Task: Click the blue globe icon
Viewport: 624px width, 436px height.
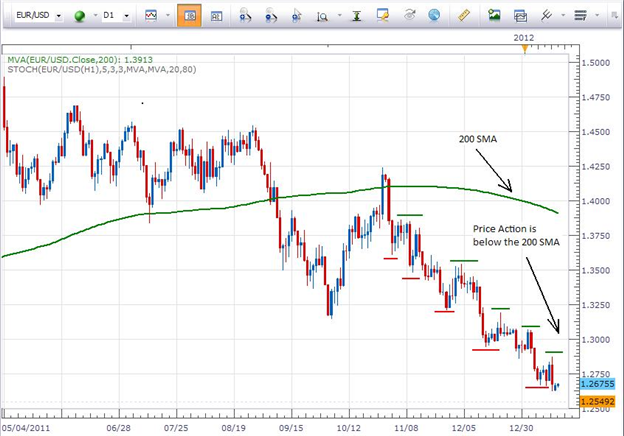Action: [x=434, y=16]
